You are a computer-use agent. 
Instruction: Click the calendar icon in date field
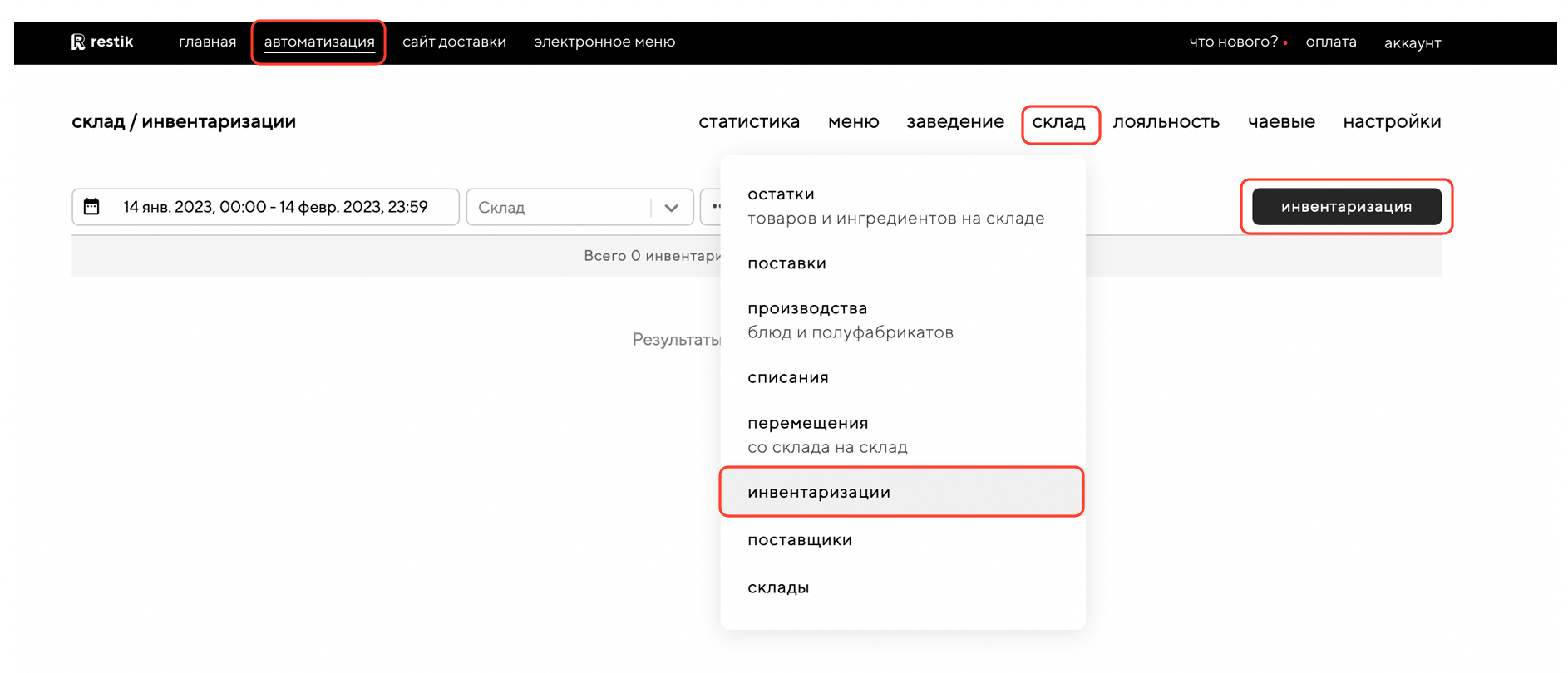pos(91,207)
